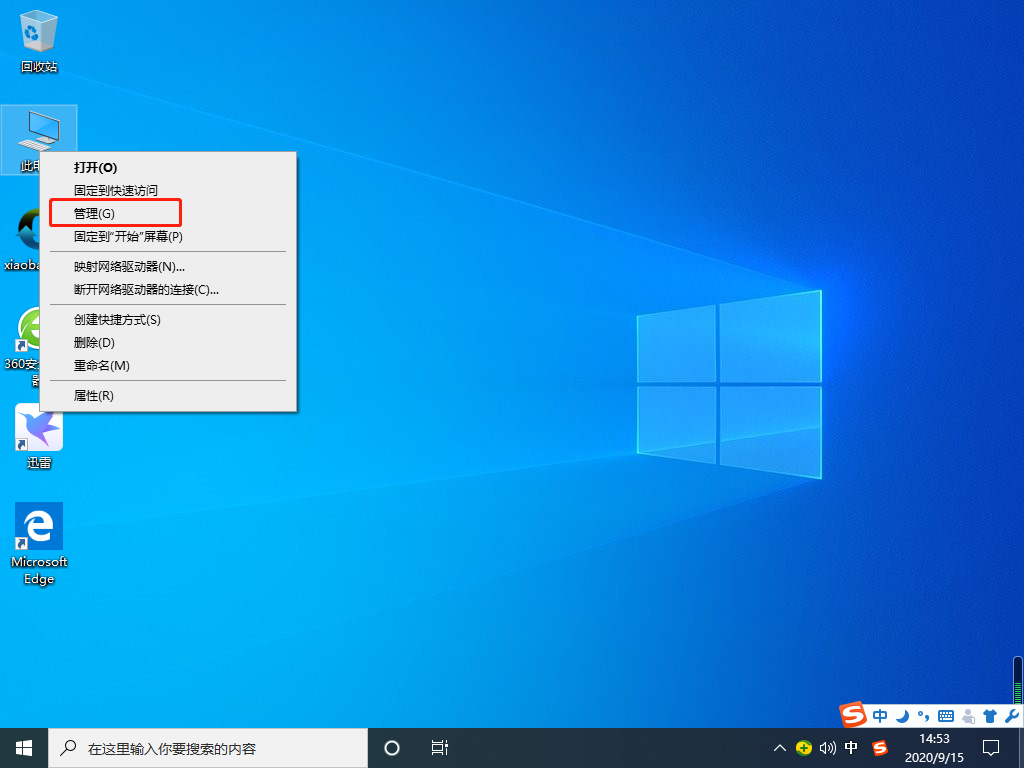Toggle Sogou punctuation mode button
The image size is (1024, 768).
click(922, 716)
